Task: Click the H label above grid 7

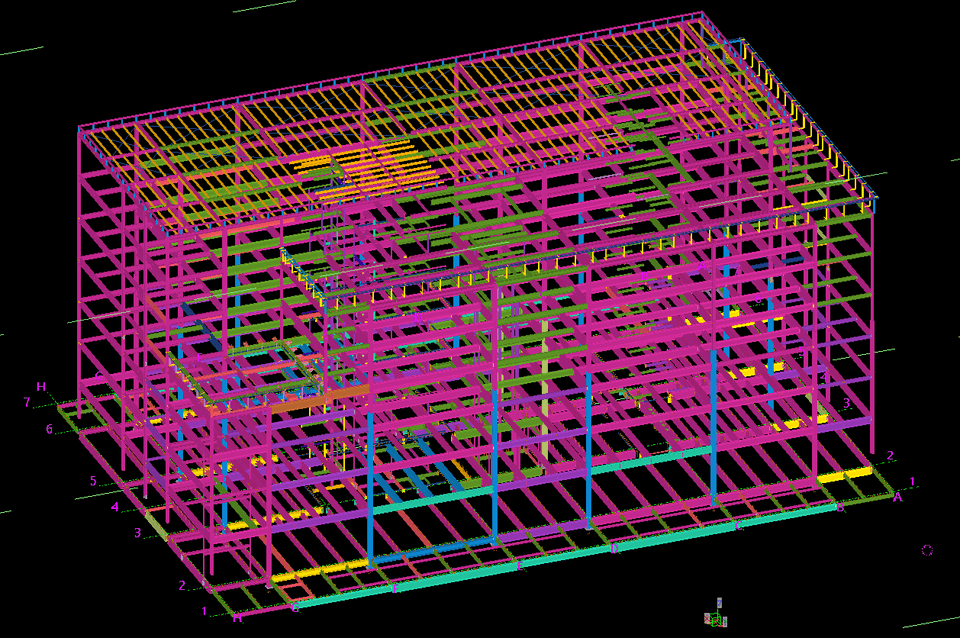Action: (x=41, y=387)
